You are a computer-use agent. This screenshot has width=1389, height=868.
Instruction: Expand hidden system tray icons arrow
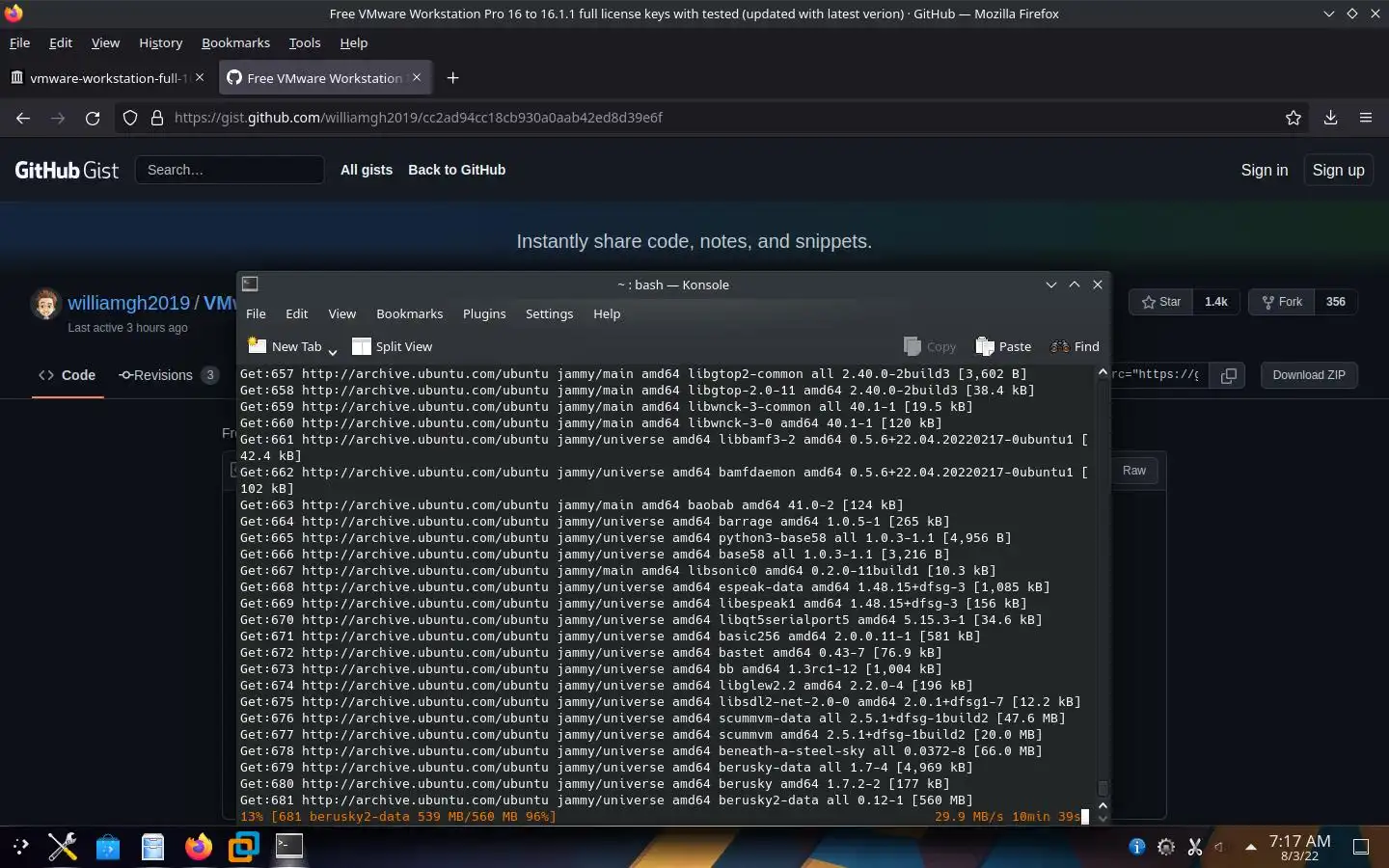coord(1250,847)
